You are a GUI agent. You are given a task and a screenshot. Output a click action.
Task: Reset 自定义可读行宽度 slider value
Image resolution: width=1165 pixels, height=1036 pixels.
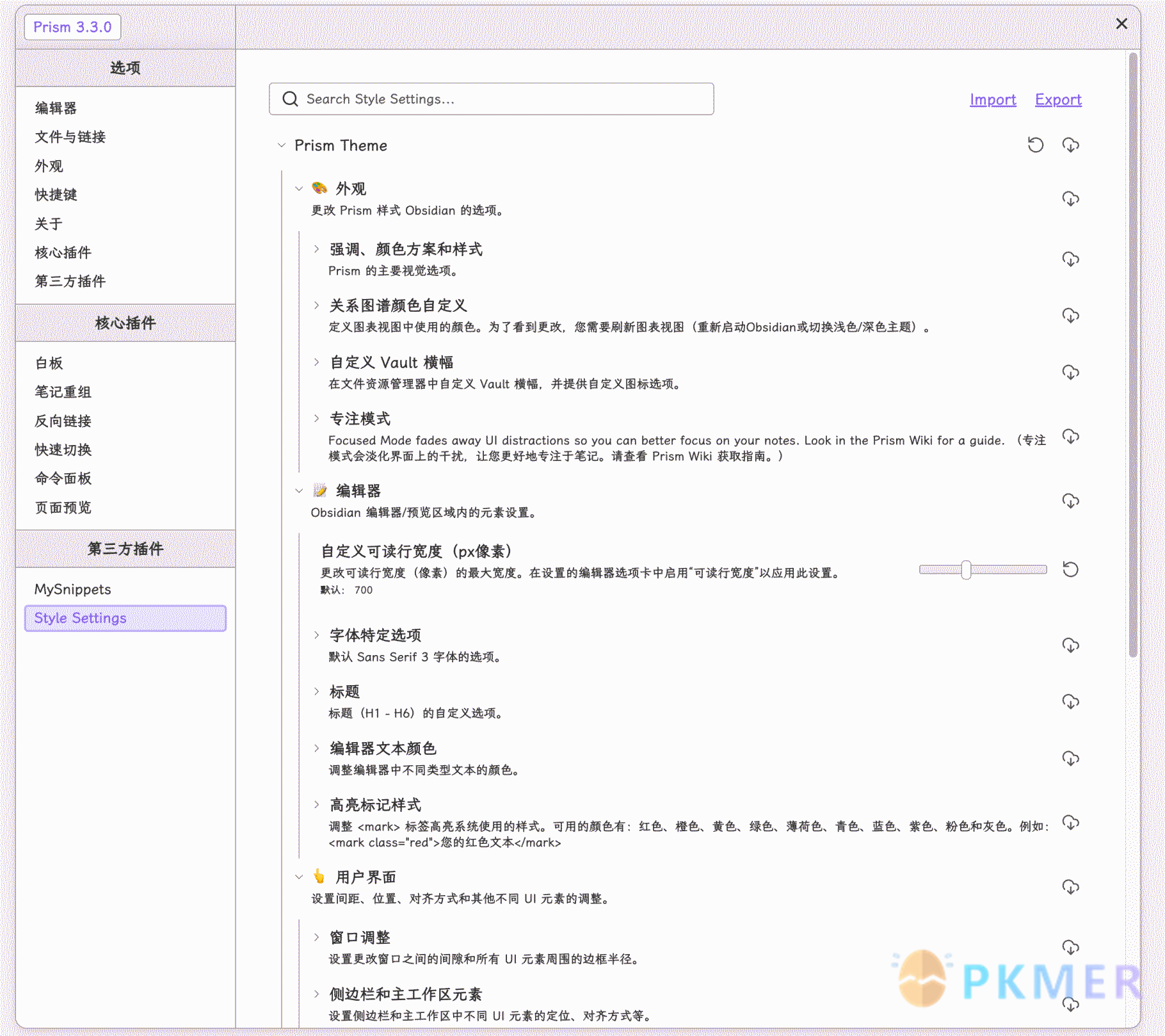coord(1070,569)
